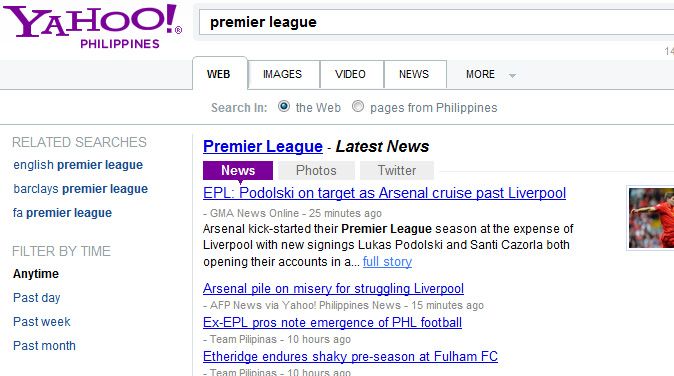Click the Yahoo! Philippines logo
Viewport: 674px width, 376px height.
tap(93, 26)
